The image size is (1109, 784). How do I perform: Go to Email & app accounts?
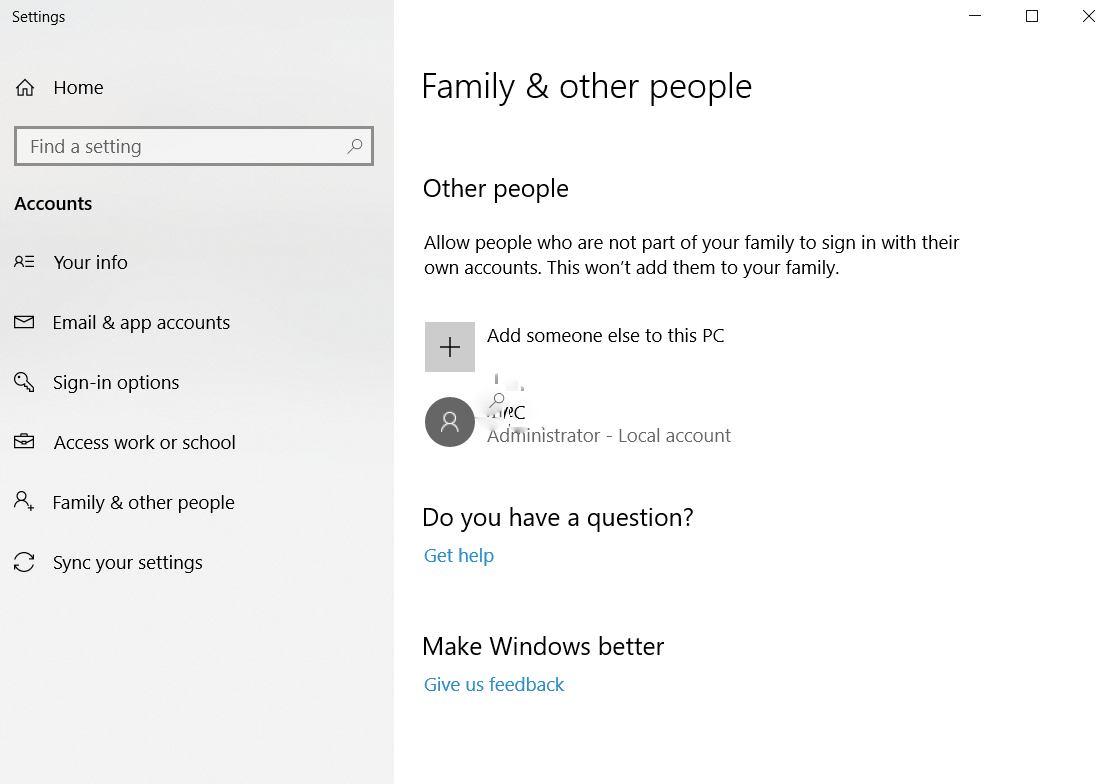(141, 323)
